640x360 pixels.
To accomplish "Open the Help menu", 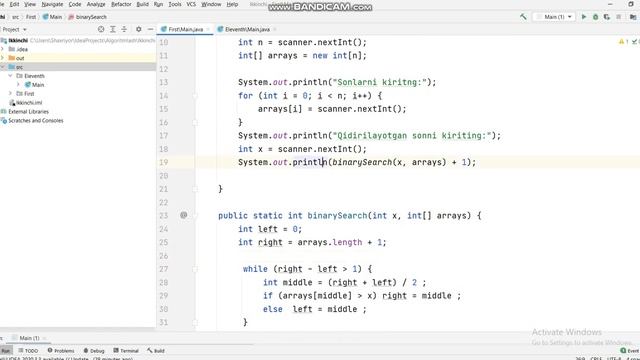I will [232, 4].
